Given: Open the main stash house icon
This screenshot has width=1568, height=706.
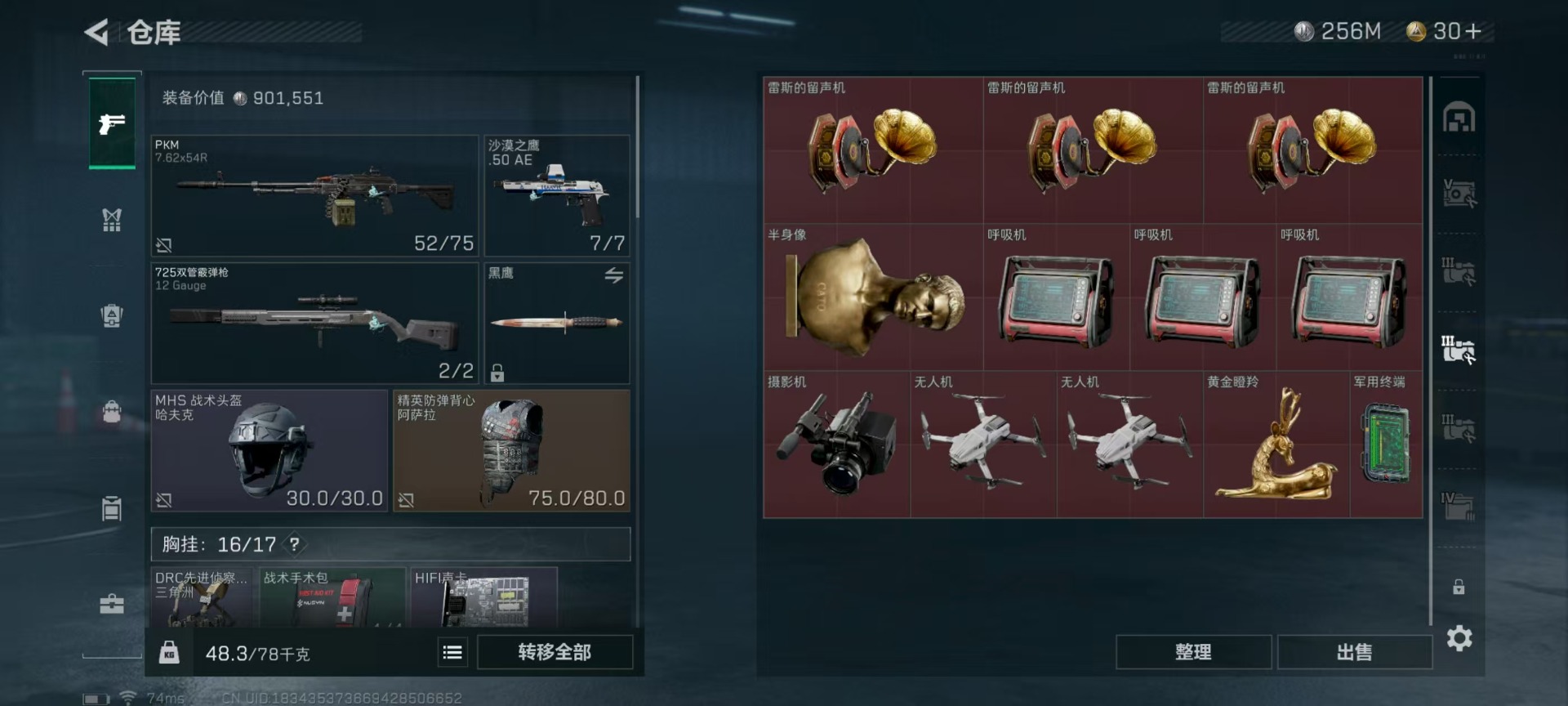Looking at the screenshot, I should point(1459,118).
